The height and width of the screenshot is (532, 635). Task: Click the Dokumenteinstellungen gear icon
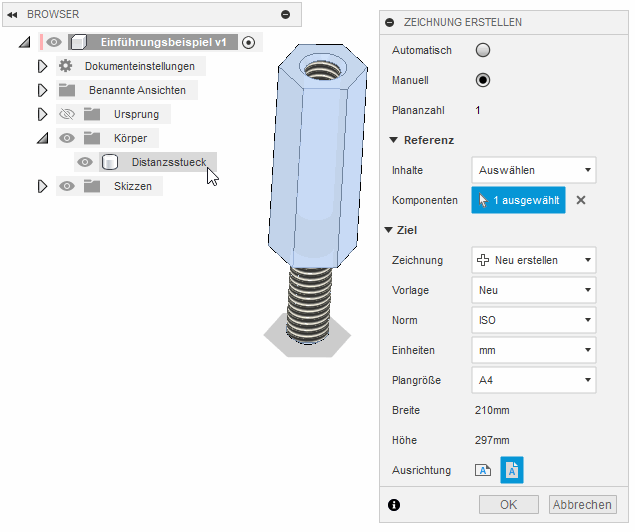coord(66,66)
